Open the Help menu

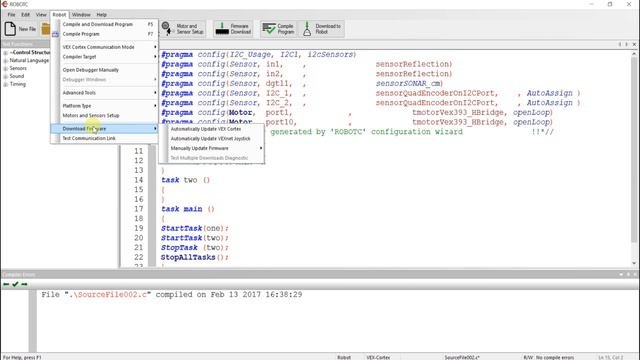[x=101, y=15]
